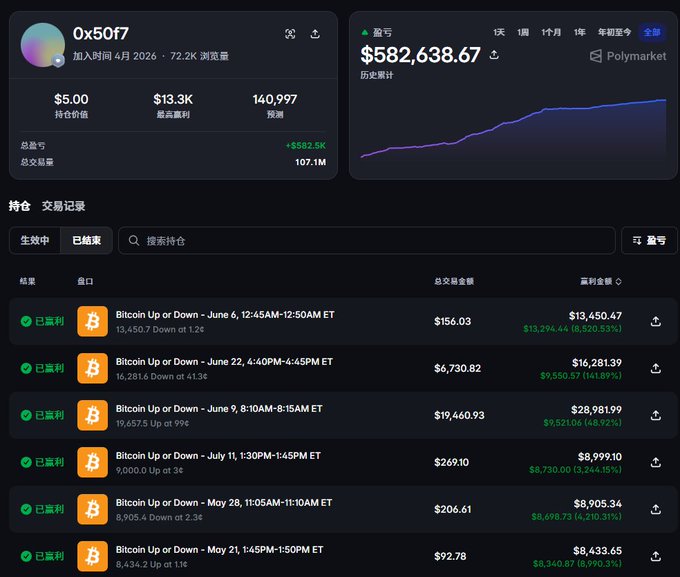The width and height of the screenshot is (680, 577).
Task: Click the green check in the June 6 row
Action: (26, 321)
